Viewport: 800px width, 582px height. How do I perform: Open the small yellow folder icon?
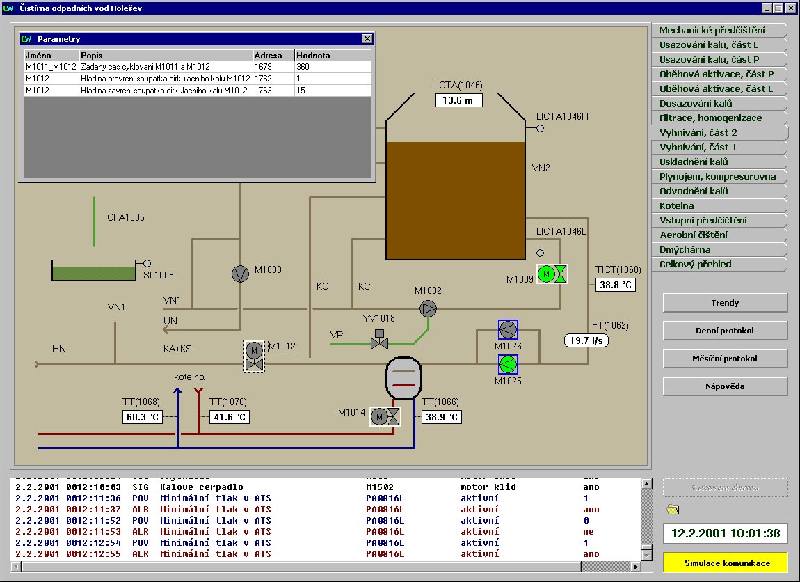672,510
